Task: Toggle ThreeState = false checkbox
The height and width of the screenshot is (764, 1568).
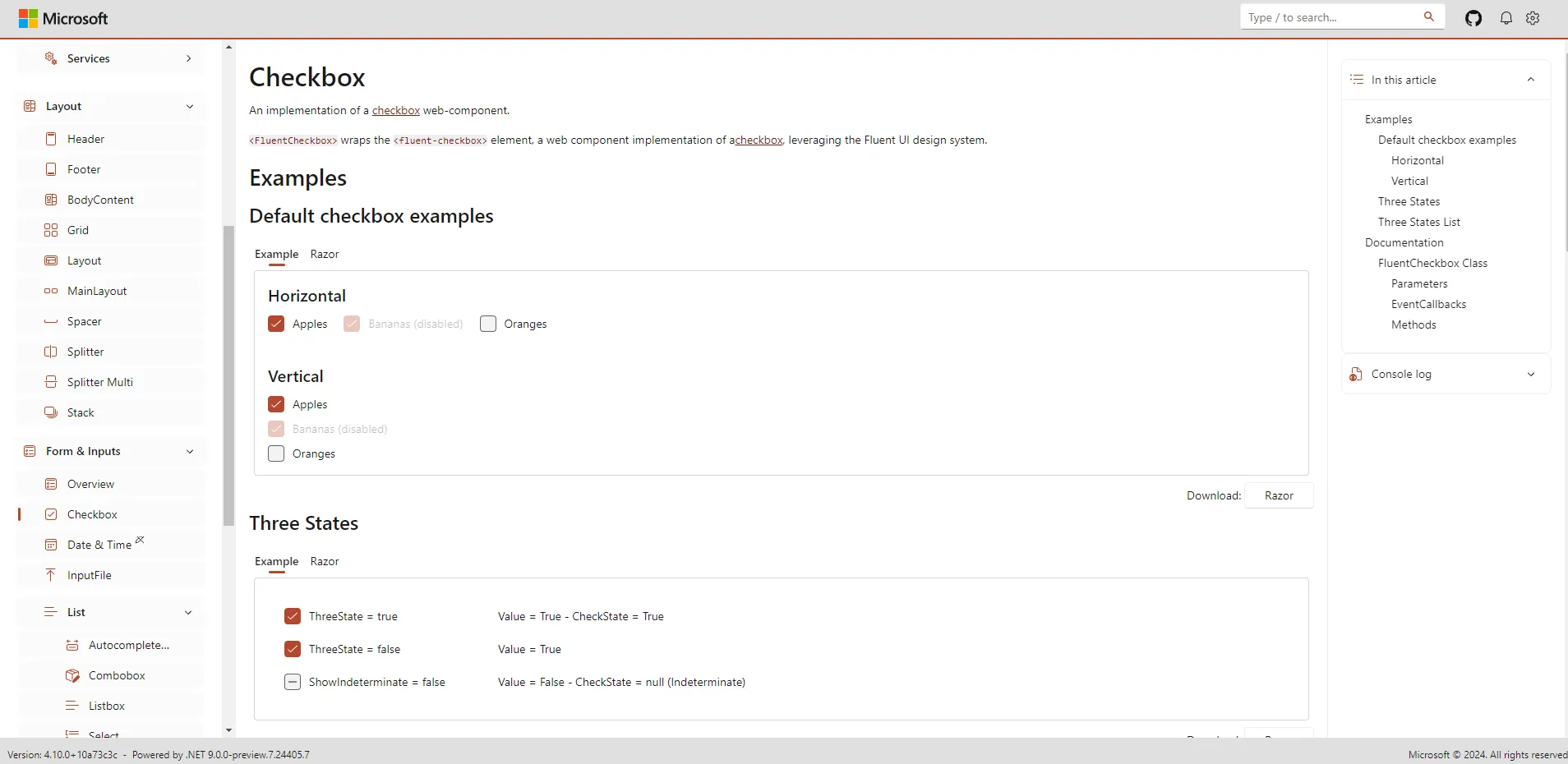Action: pos(293,649)
